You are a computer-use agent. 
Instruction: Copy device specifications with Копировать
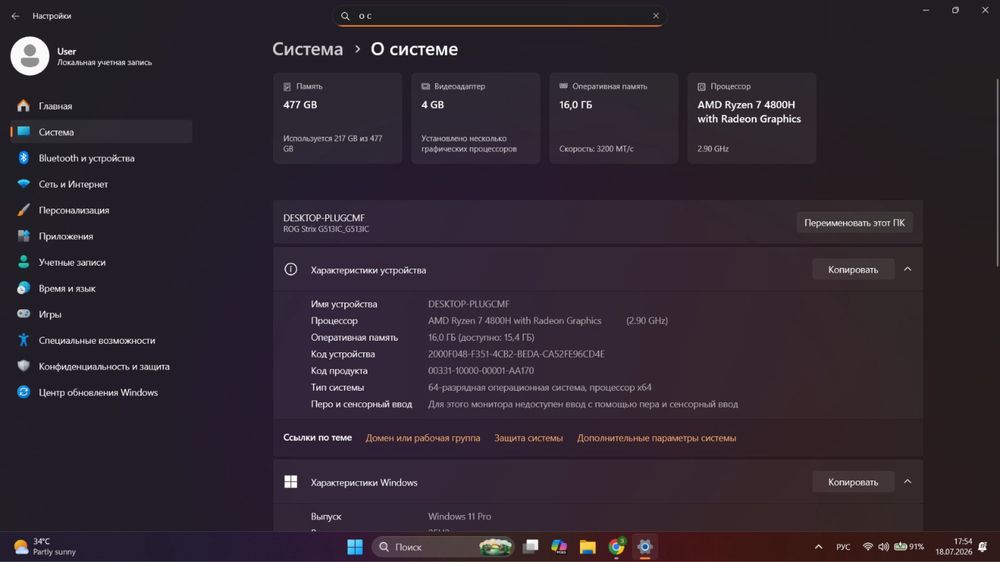tap(853, 270)
